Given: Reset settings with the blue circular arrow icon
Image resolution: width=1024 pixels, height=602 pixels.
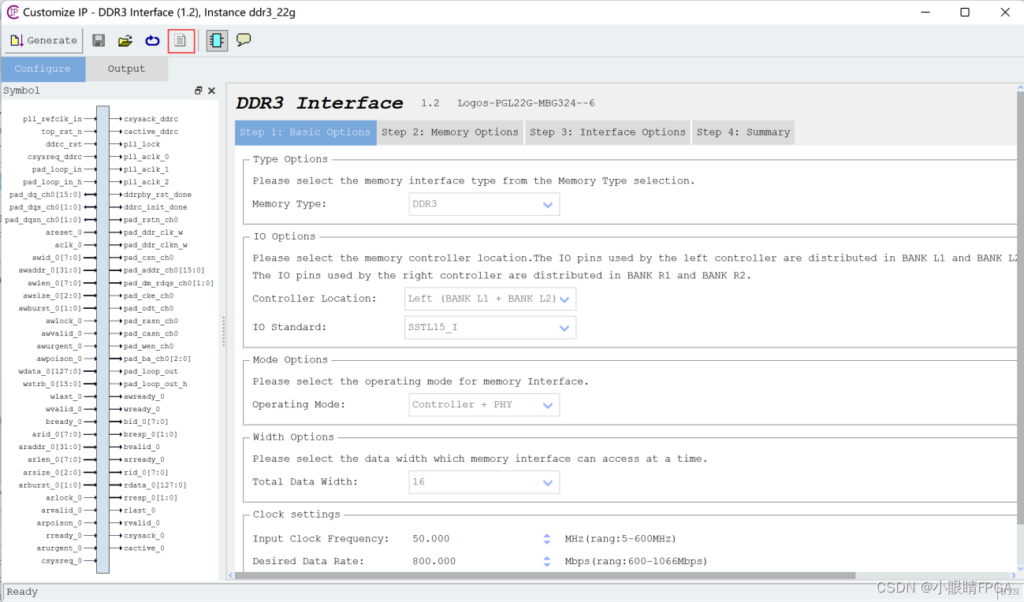Looking at the screenshot, I should 152,41.
